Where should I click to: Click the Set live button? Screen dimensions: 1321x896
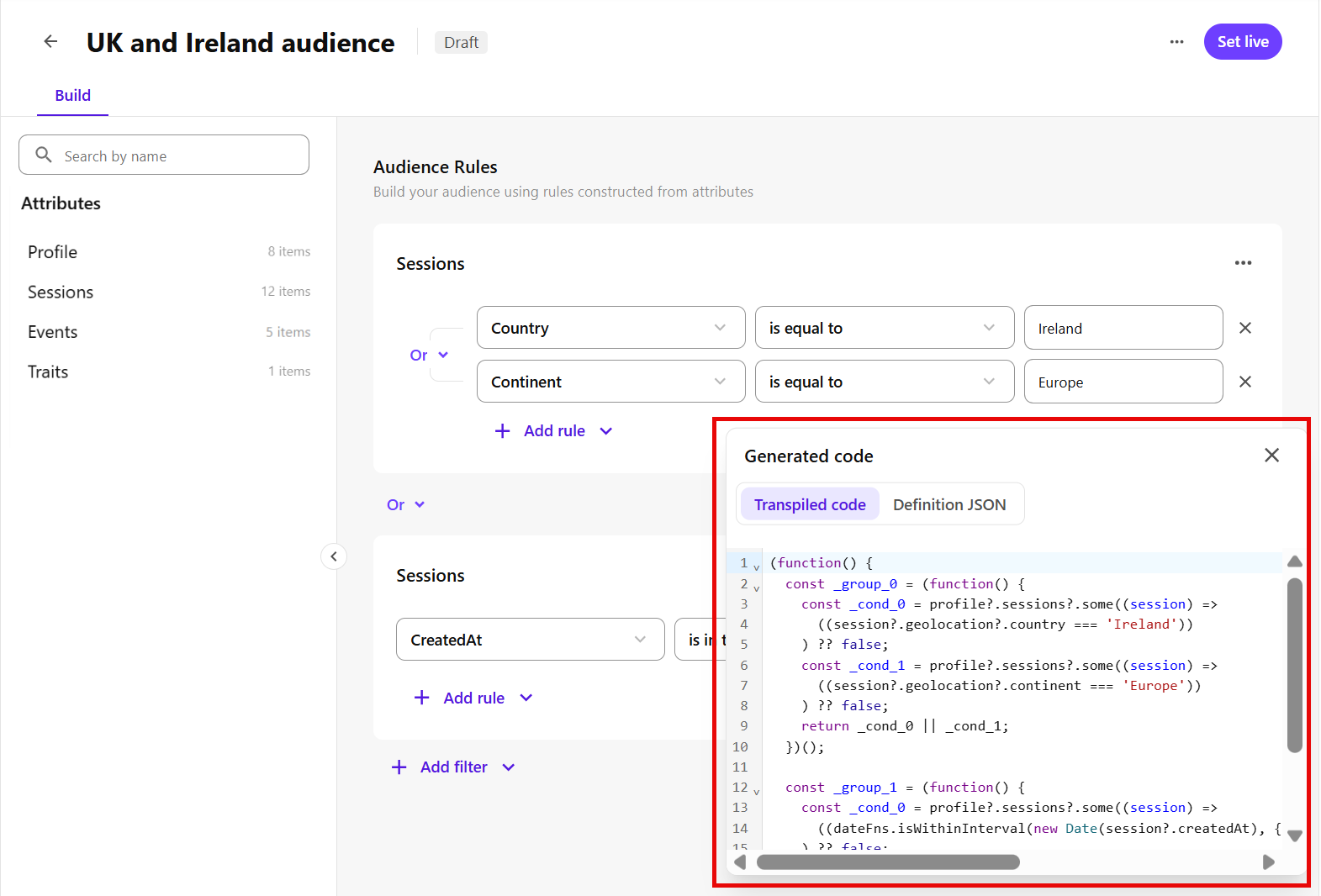tap(1242, 42)
